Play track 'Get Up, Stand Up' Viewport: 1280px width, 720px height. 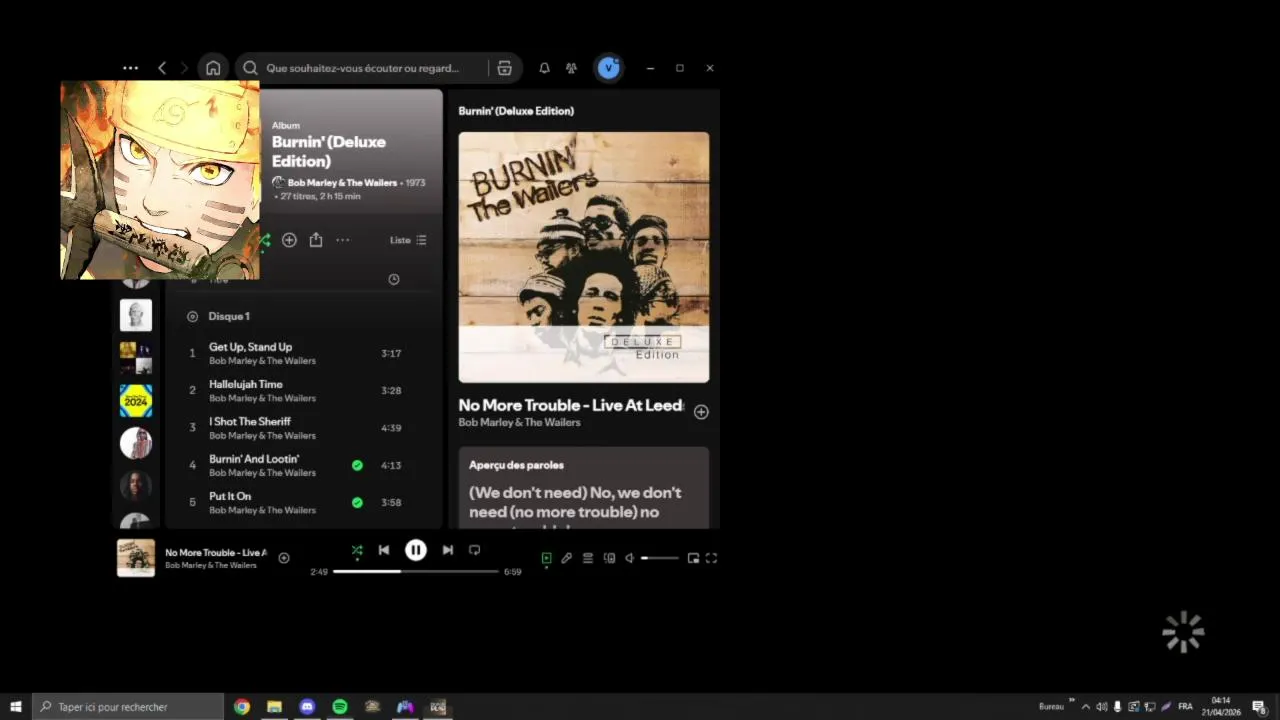point(250,347)
